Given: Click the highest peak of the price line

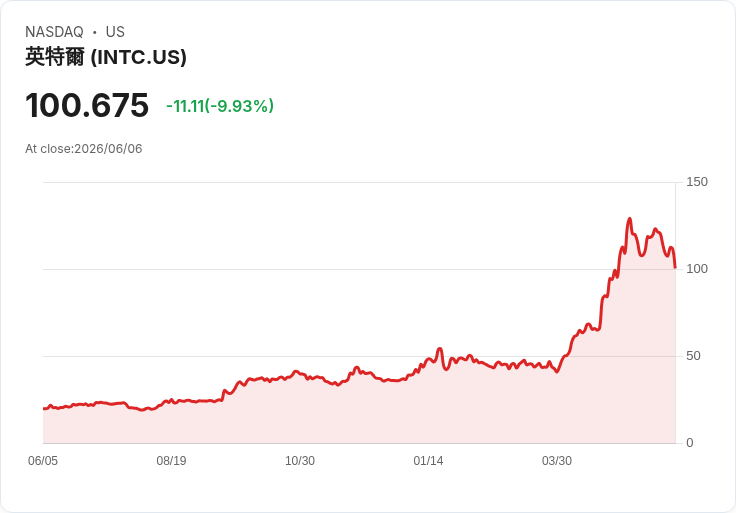Looking at the screenshot, I should tap(629, 219).
